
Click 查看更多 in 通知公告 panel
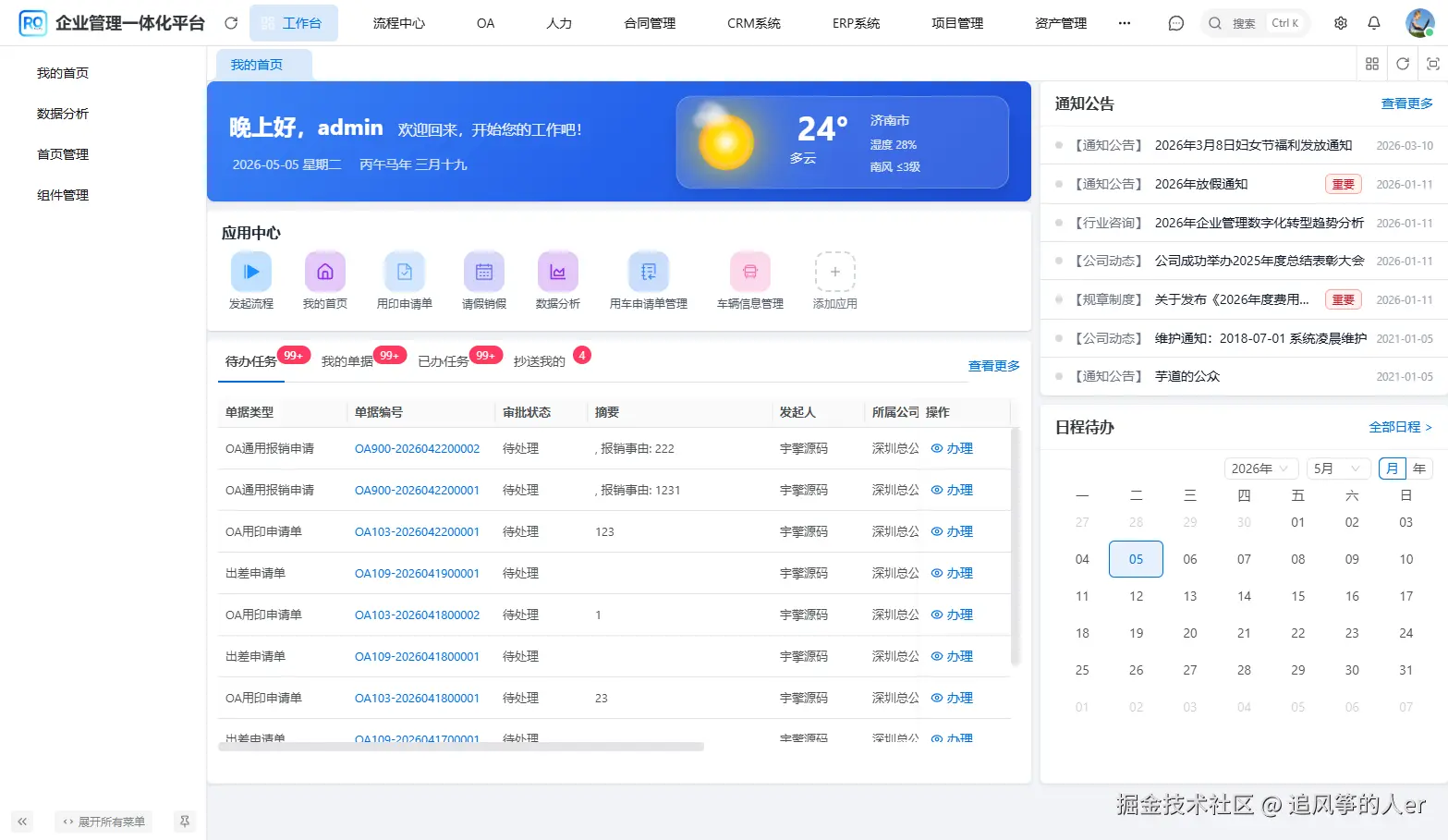(1407, 103)
